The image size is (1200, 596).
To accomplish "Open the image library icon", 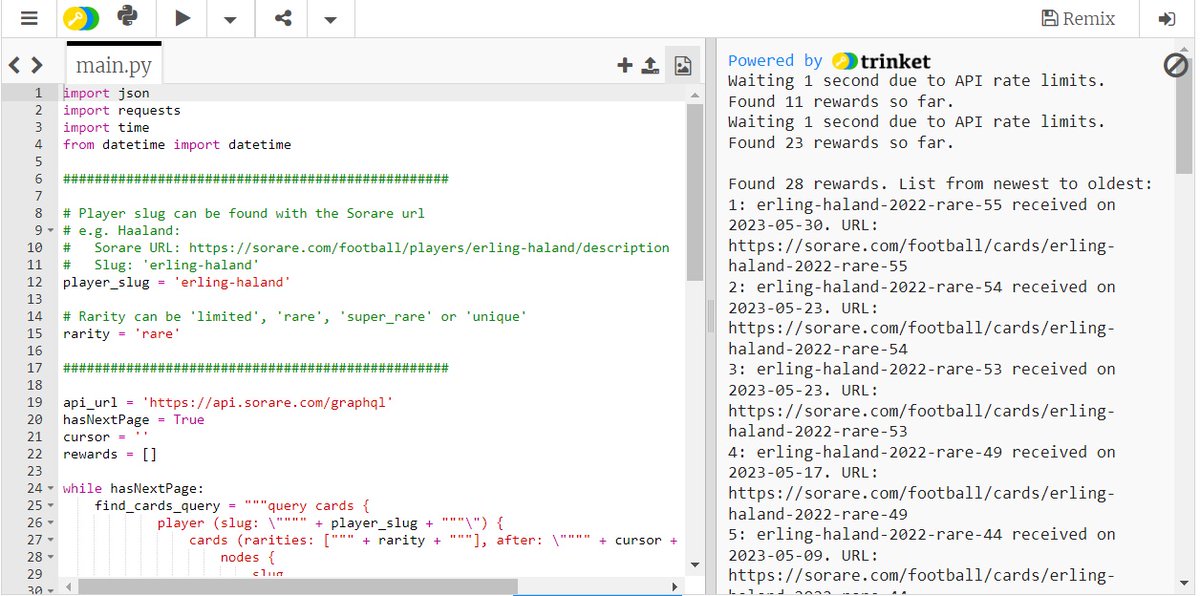I will 683,66.
